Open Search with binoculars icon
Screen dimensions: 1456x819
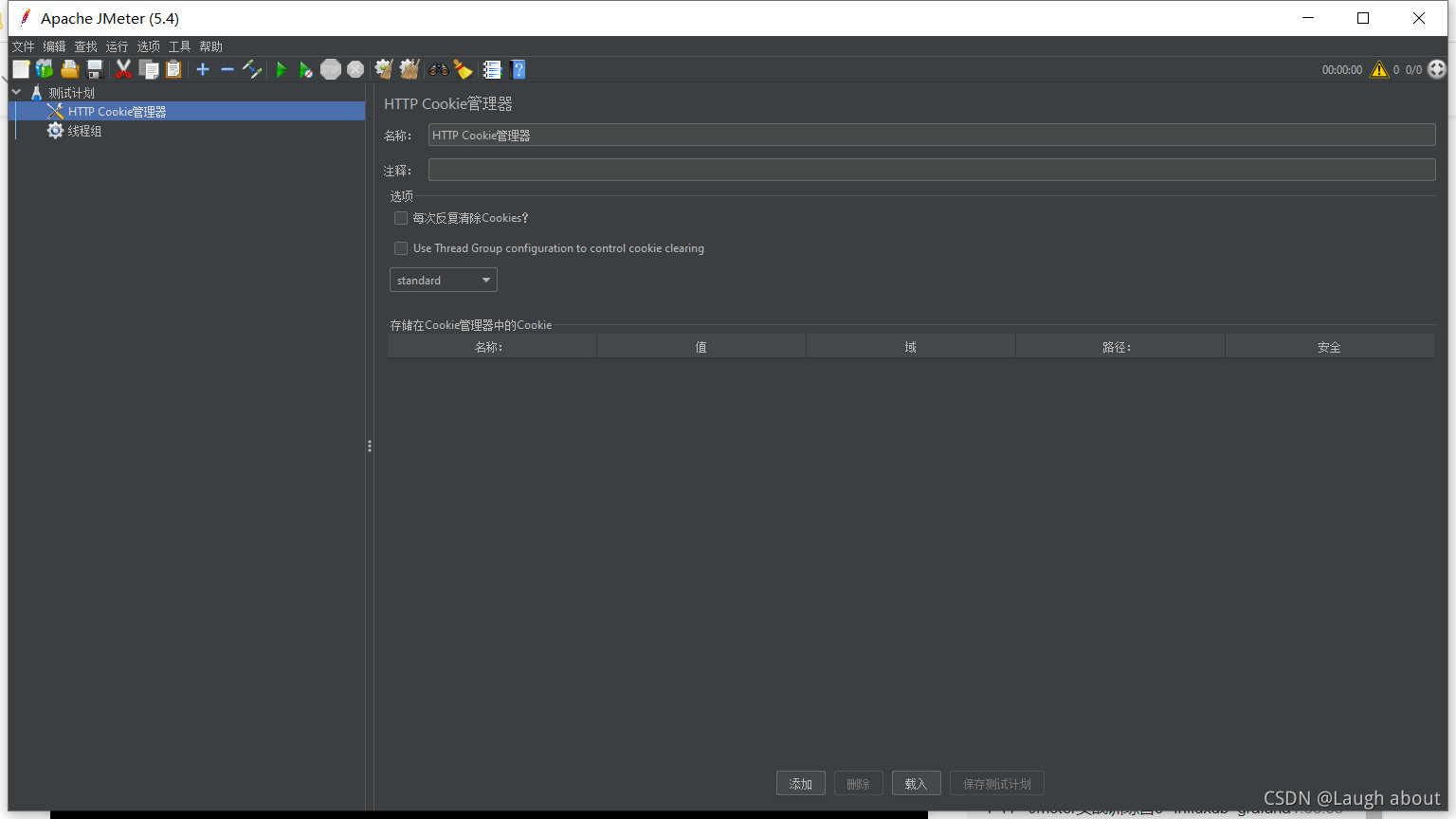tap(438, 69)
